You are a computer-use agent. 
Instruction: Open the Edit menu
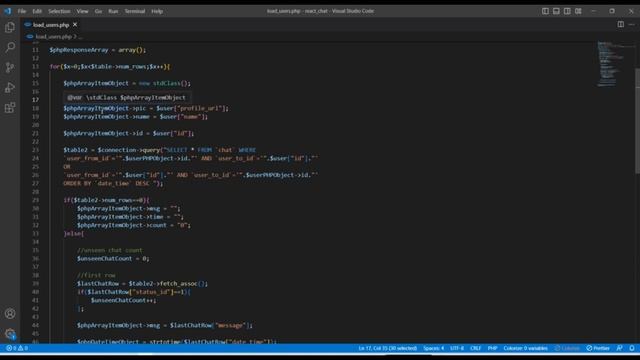(x=37, y=11)
